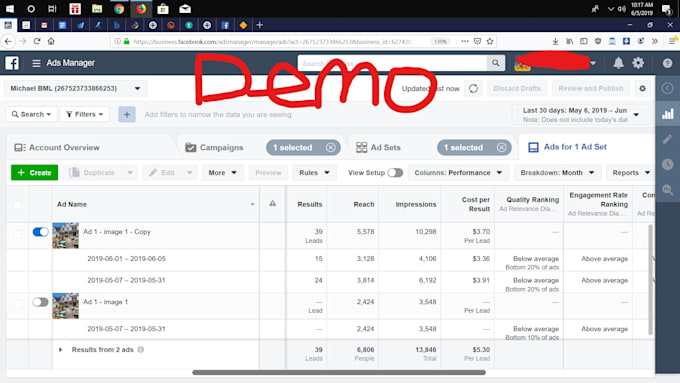
Task: Open thumbnail of Ad 1 - image 1
Action: (65, 306)
